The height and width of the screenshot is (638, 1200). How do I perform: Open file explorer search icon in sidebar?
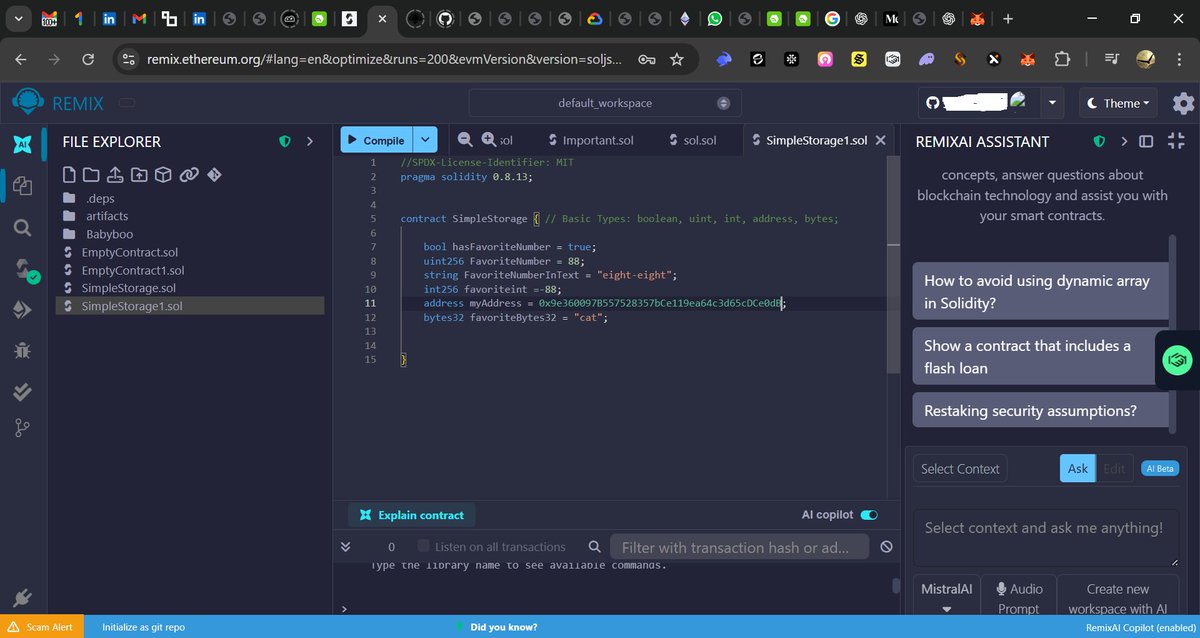click(x=22, y=227)
